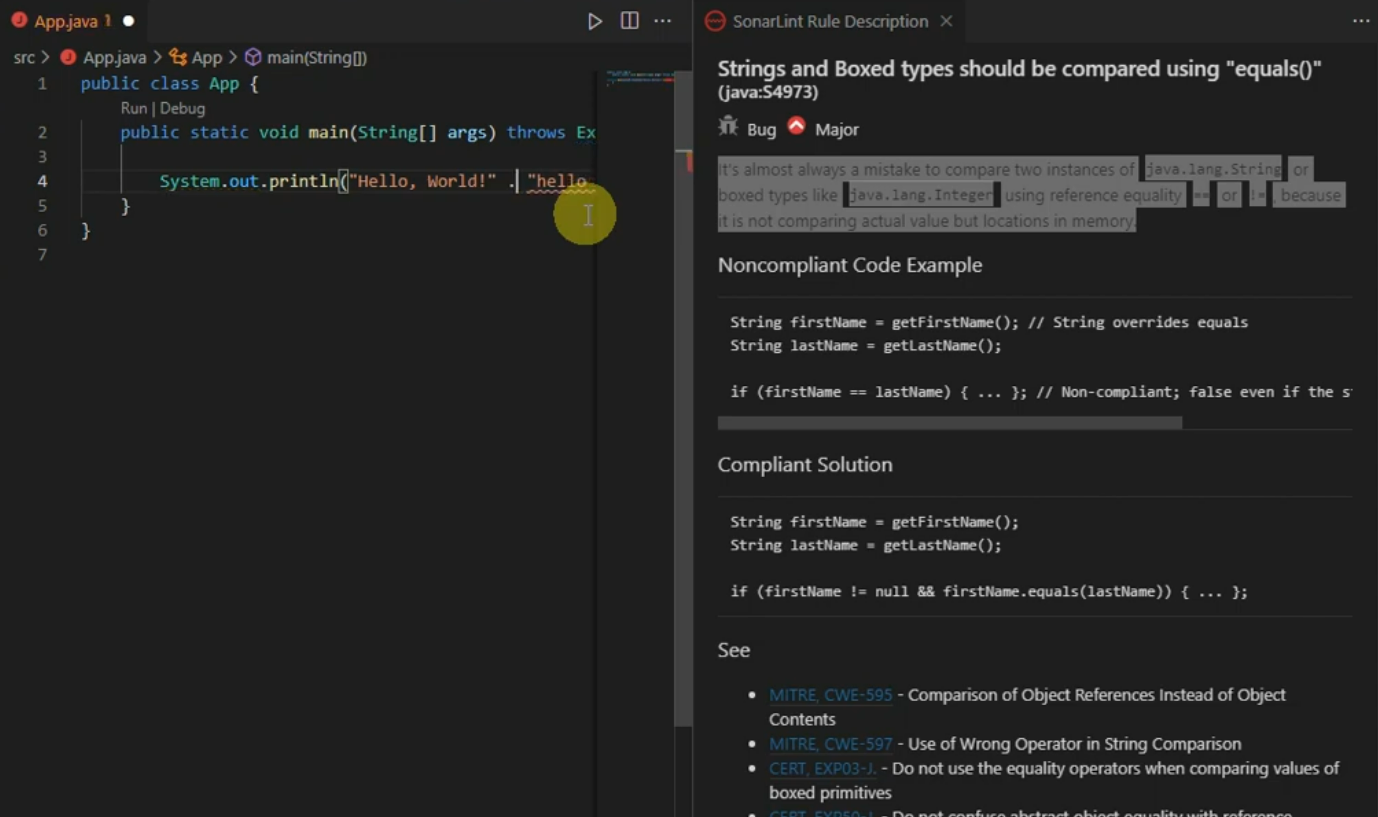Open MITRE, CWE-597 link

(x=830, y=744)
